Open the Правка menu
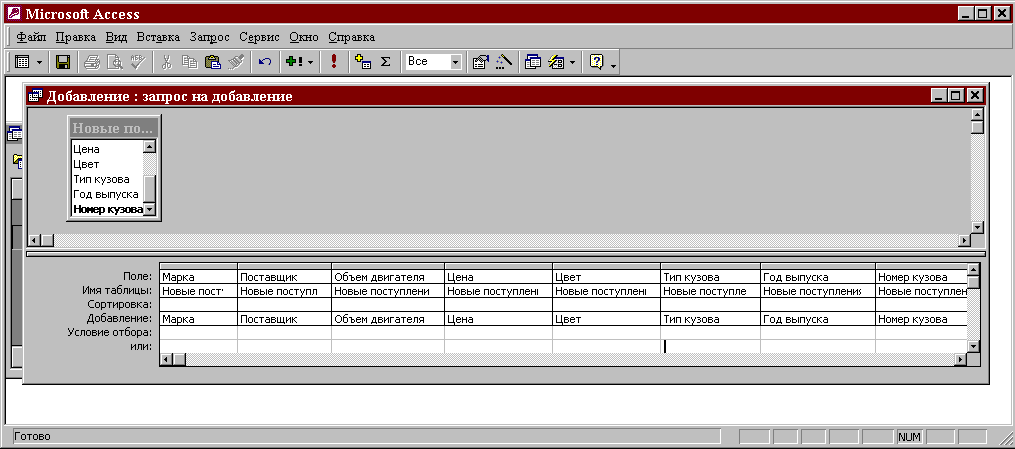Viewport: 1015px width, 449px height. [x=75, y=37]
